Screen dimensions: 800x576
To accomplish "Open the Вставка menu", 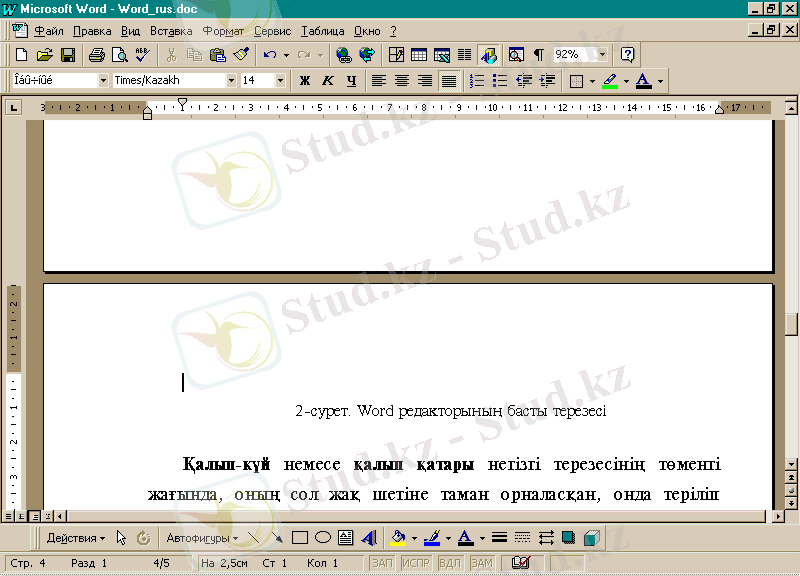I will tap(171, 31).
